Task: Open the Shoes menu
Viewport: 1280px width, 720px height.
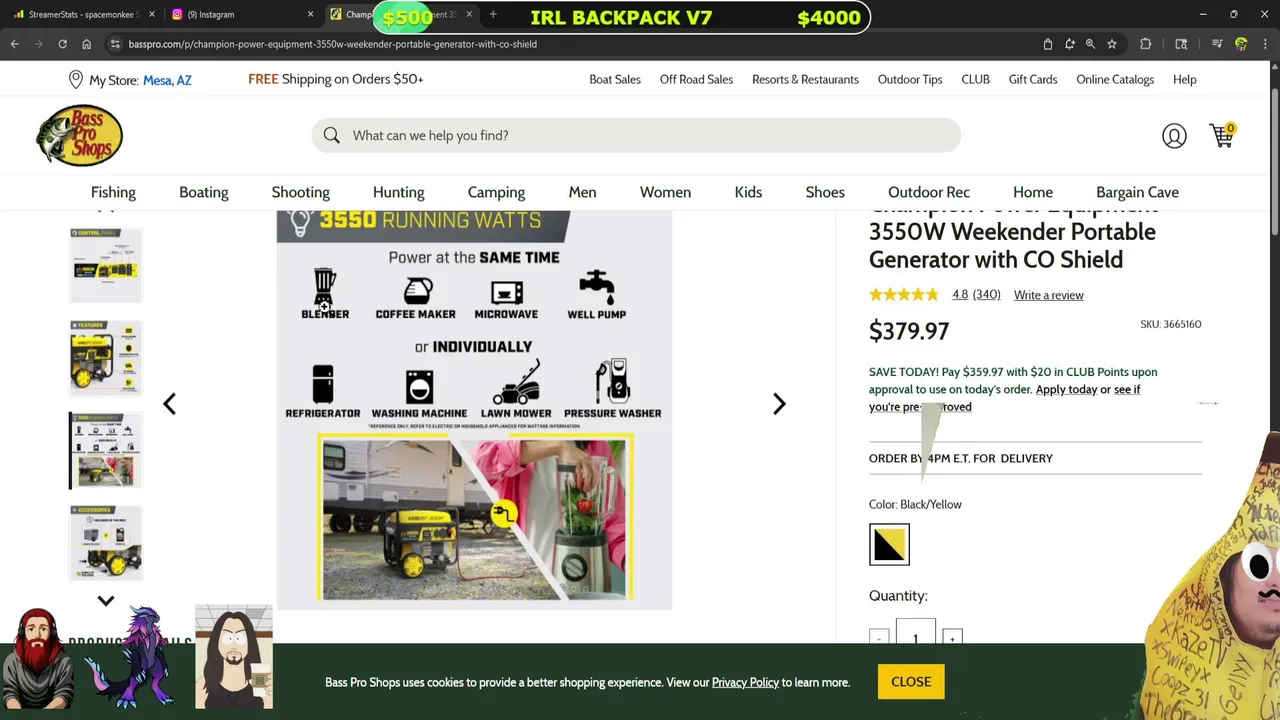Action: [x=825, y=192]
